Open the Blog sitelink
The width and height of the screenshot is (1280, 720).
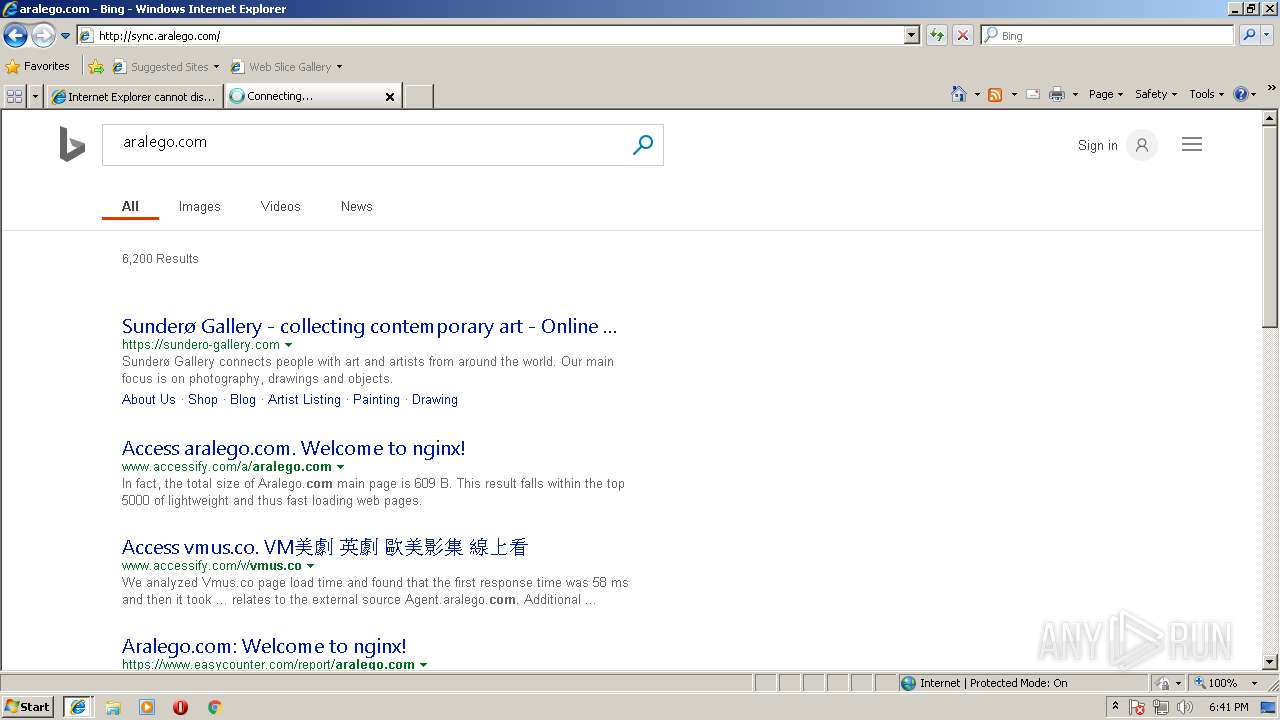click(243, 399)
